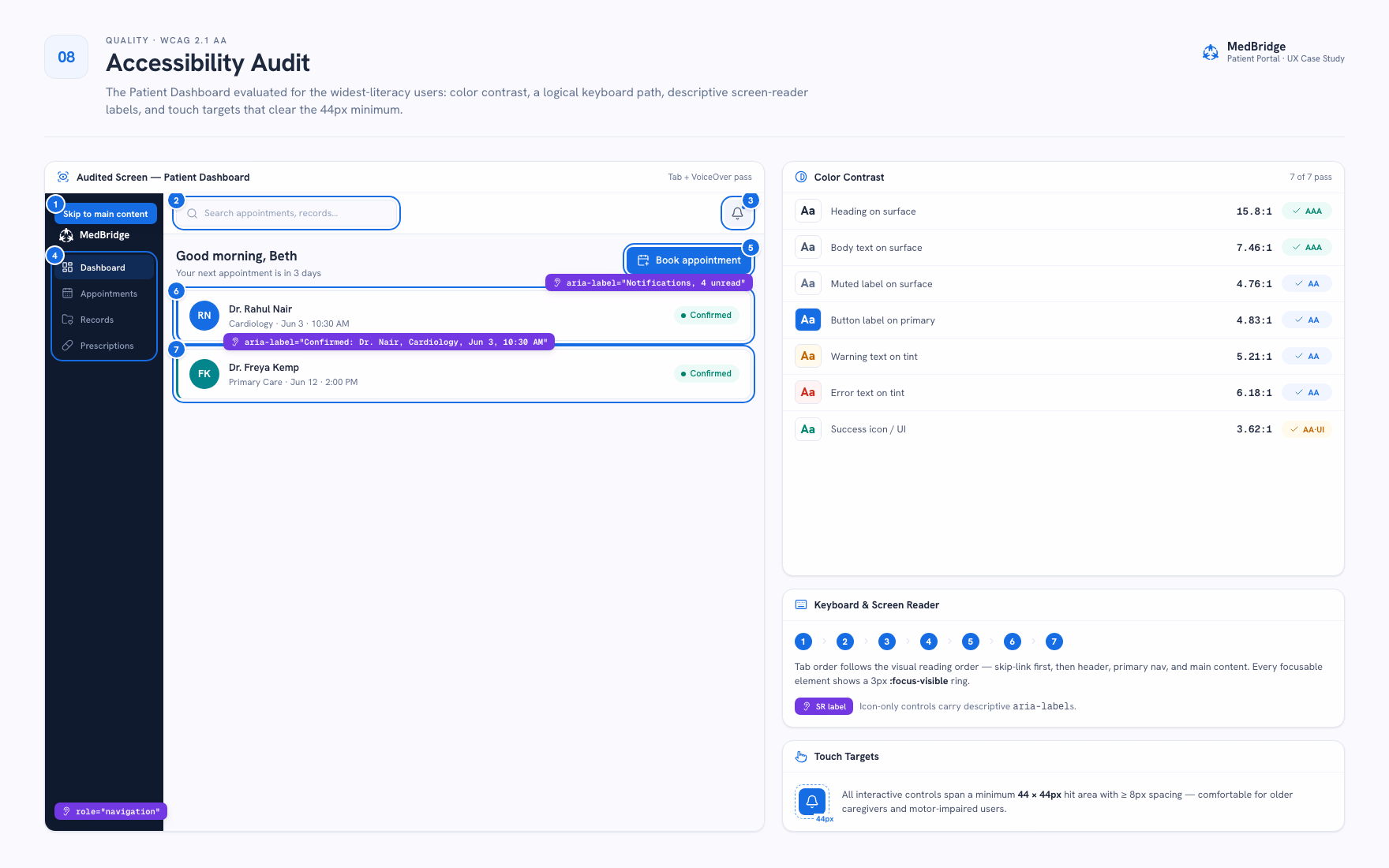
Task: Select the Dr. Rahul Nair appointment card
Action: tap(464, 316)
